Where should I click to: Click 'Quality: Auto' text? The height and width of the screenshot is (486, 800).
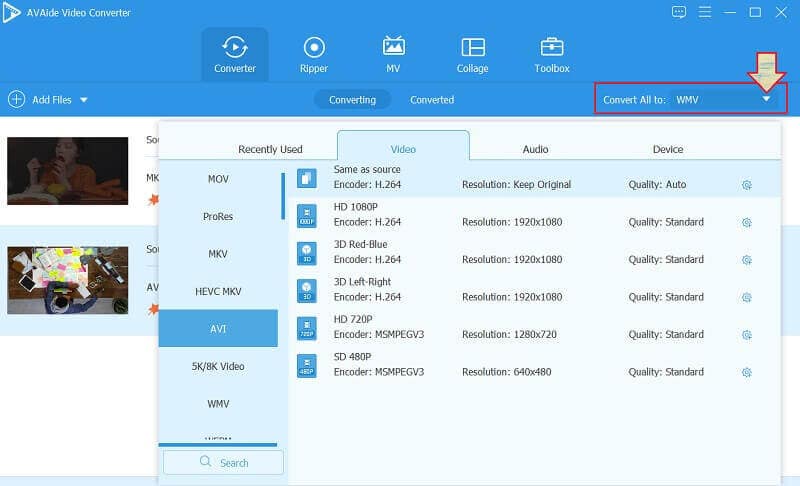[x=657, y=185]
